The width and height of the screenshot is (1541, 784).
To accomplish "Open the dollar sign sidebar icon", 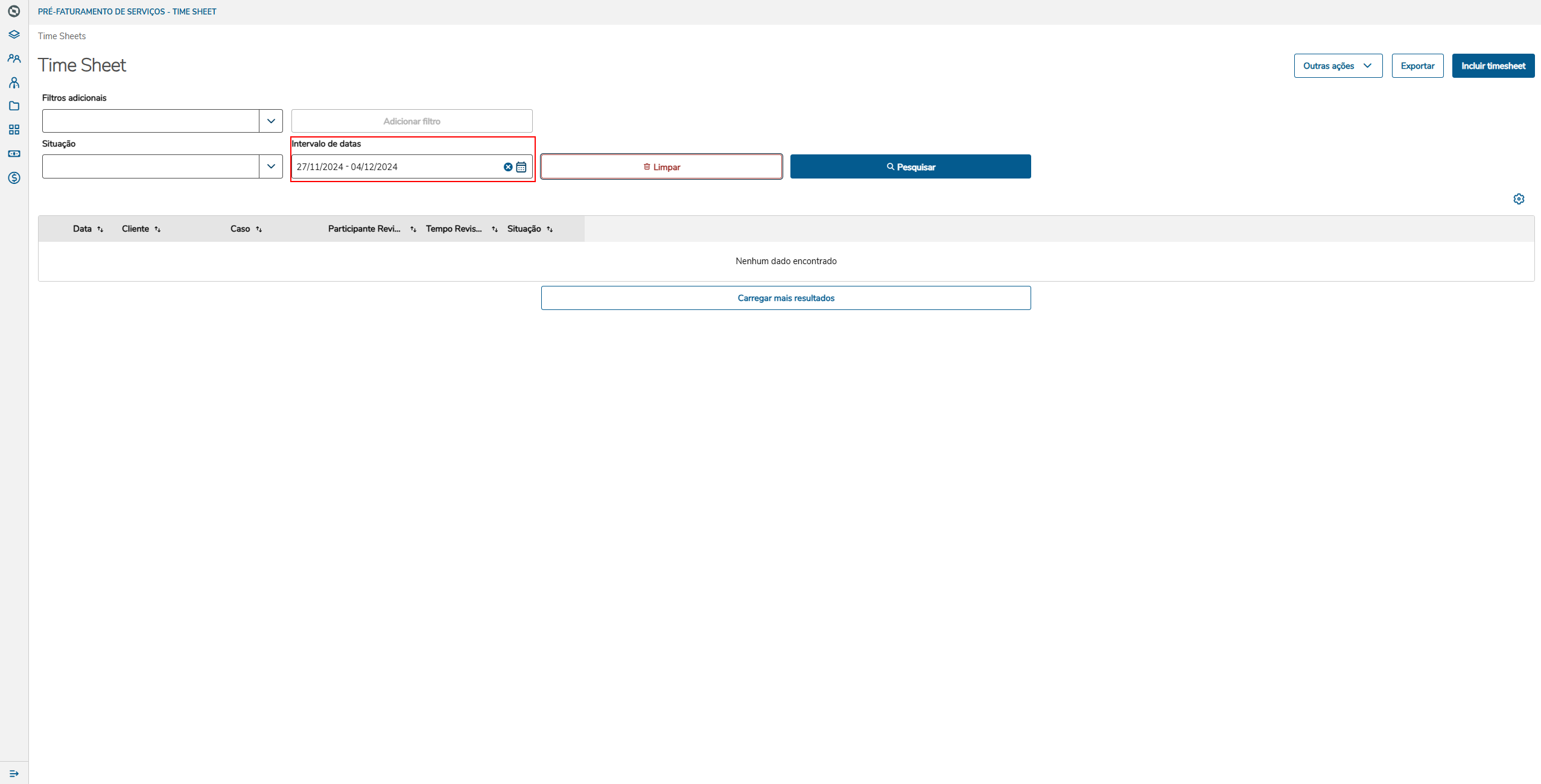I will tap(14, 178).
